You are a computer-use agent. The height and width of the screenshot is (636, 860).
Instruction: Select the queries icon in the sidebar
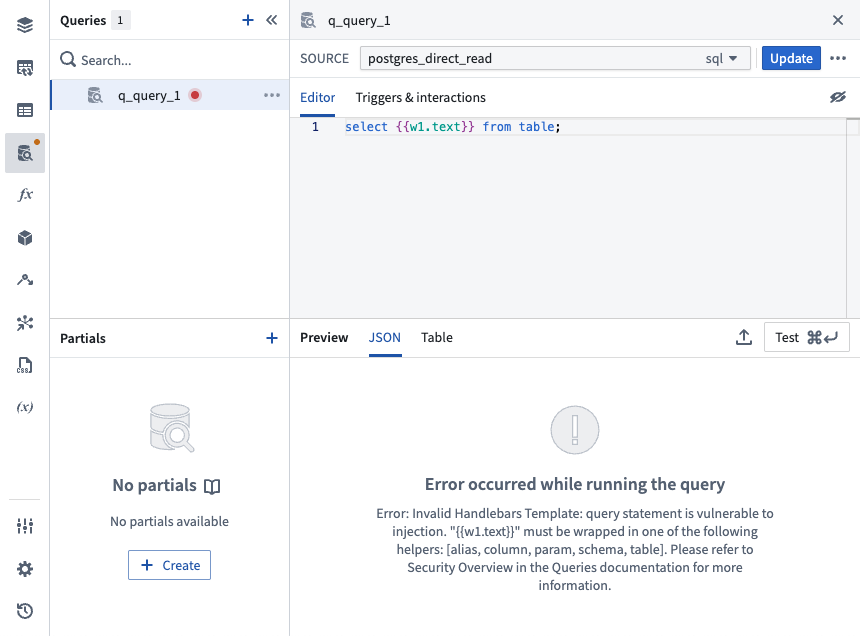tap(25, 153)
